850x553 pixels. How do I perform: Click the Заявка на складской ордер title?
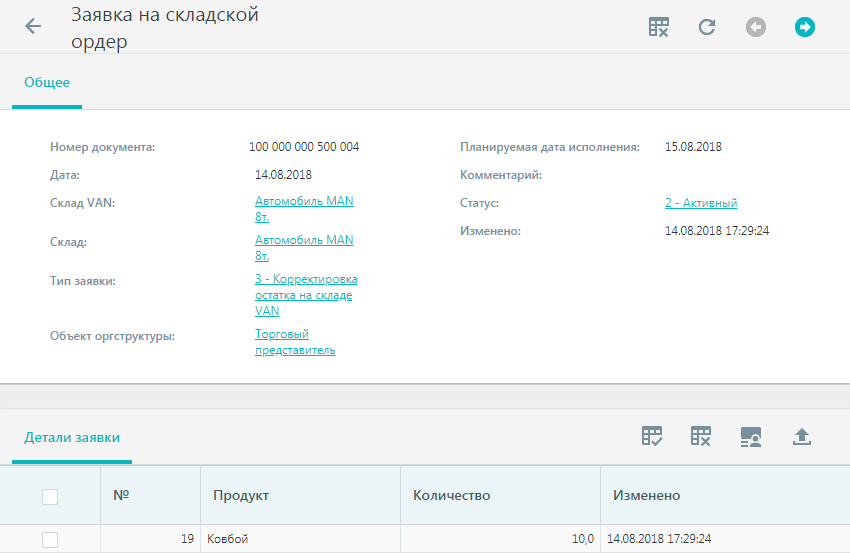[165, 28]
